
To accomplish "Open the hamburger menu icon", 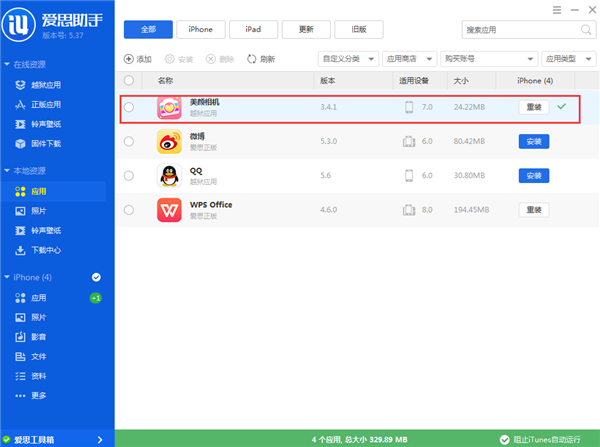I will [x=557, y=10].
